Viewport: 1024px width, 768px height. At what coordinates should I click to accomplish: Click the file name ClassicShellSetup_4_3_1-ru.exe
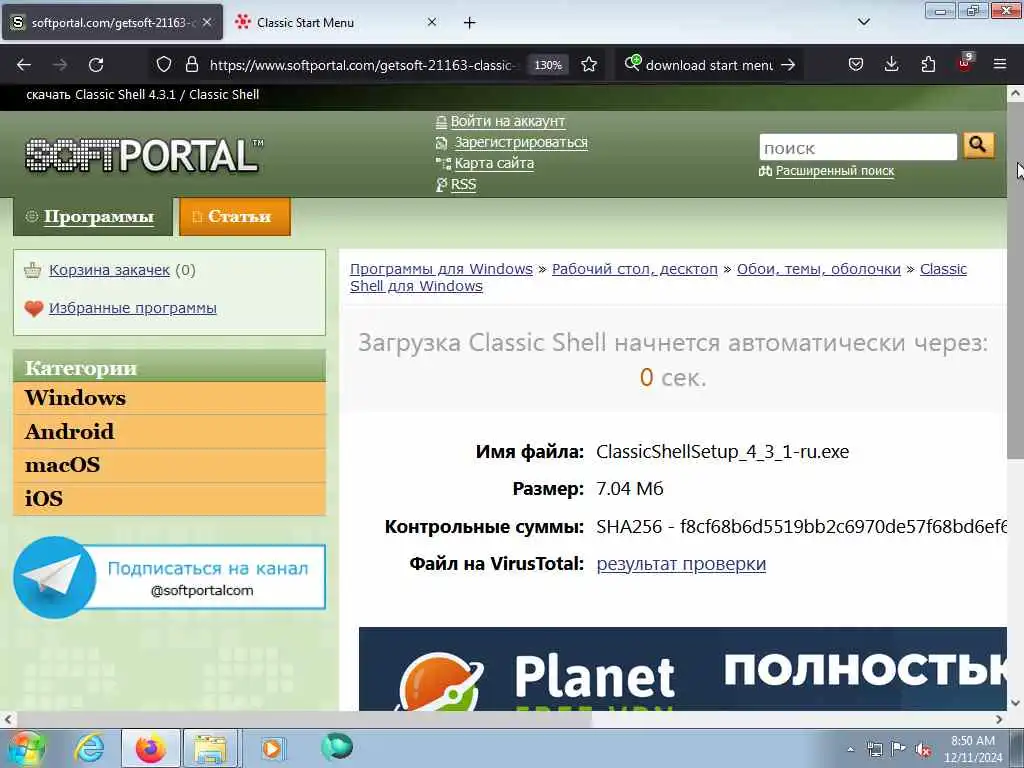pos(722,451)
